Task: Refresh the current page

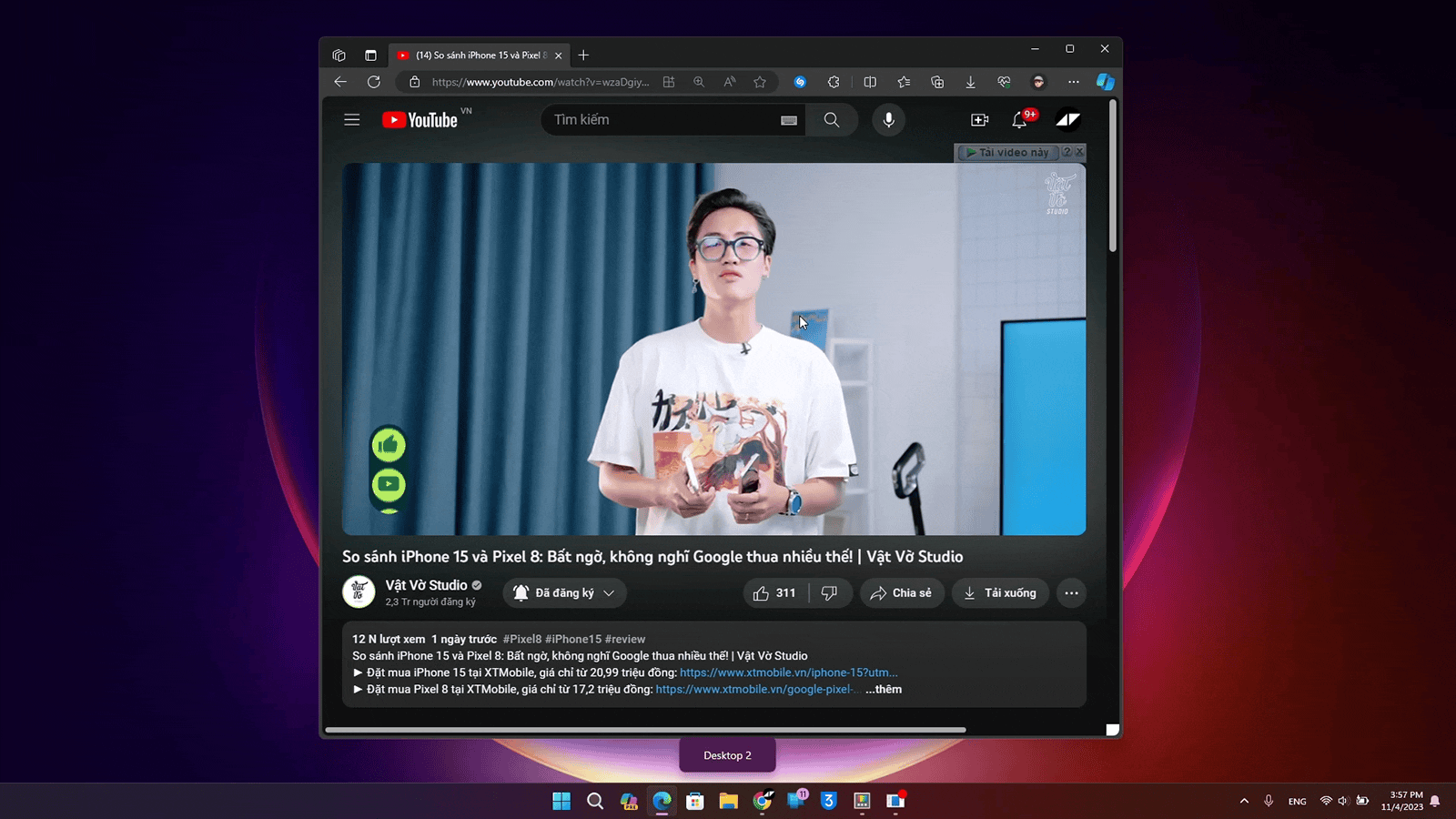Action: click(373, 82)
